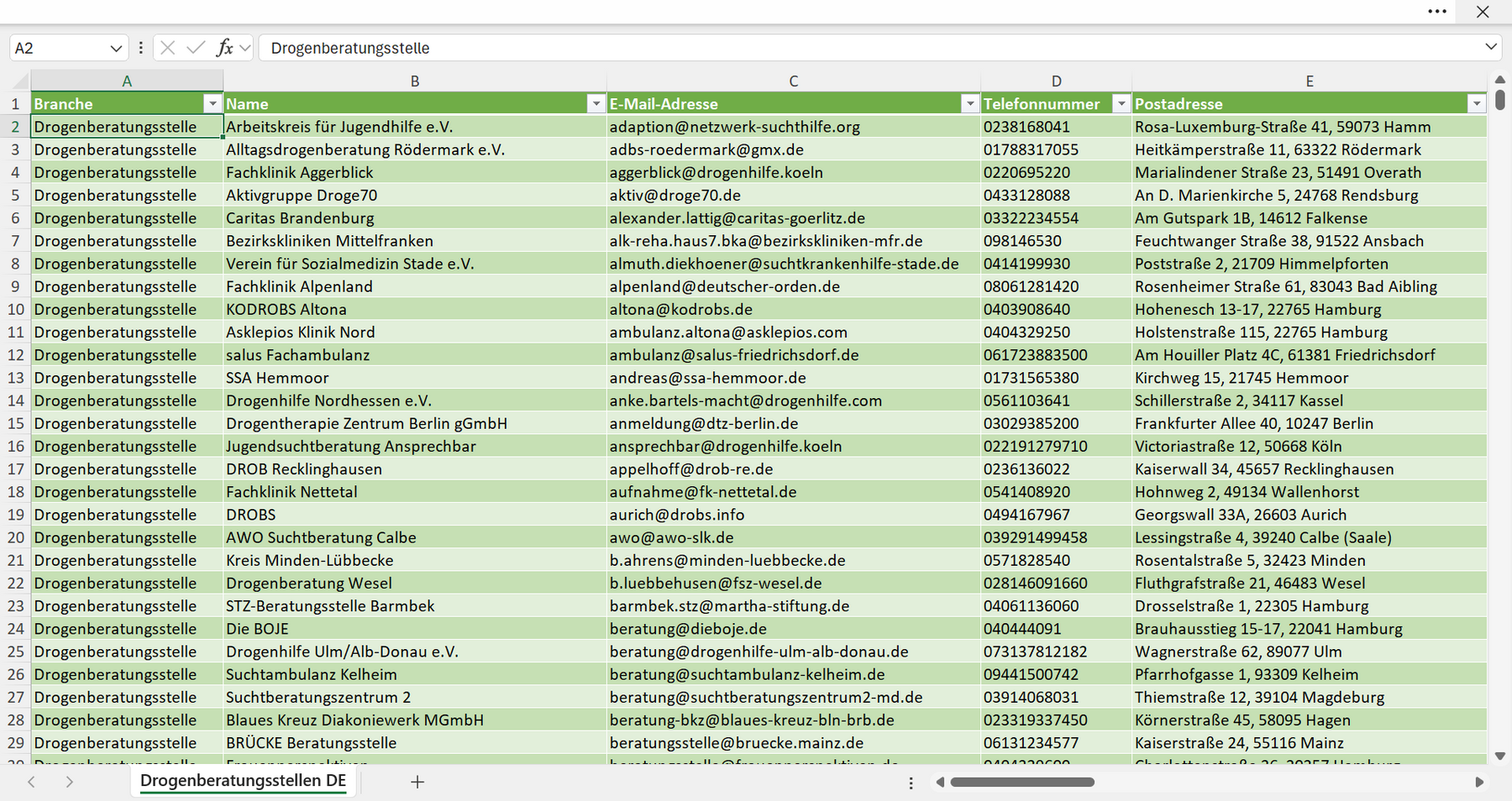
Task: Select cell 'Caritas Brandenburg'
Action: click(x=415, y=217)
